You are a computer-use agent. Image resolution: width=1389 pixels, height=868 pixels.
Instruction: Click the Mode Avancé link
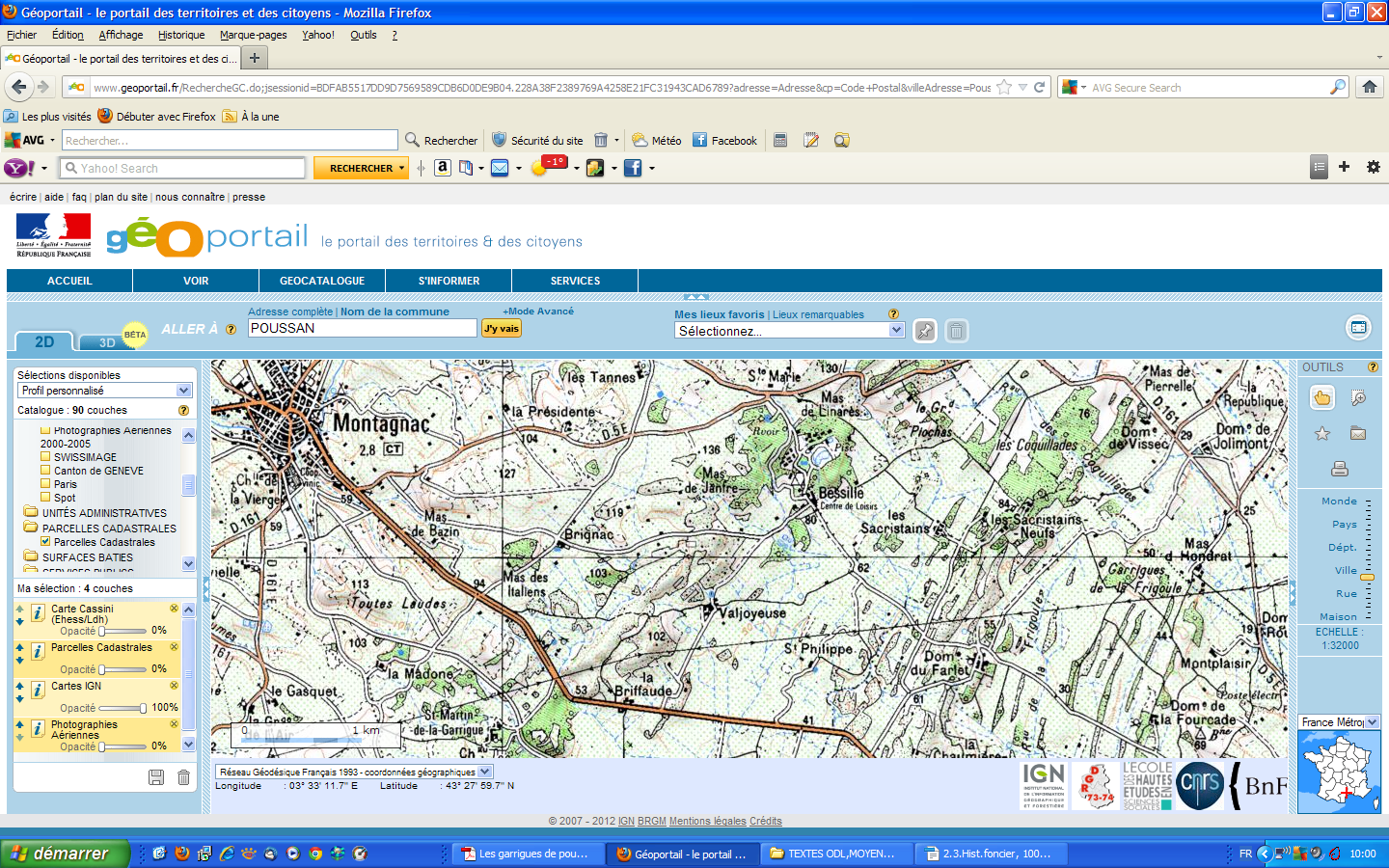click(x=538, y=312)
